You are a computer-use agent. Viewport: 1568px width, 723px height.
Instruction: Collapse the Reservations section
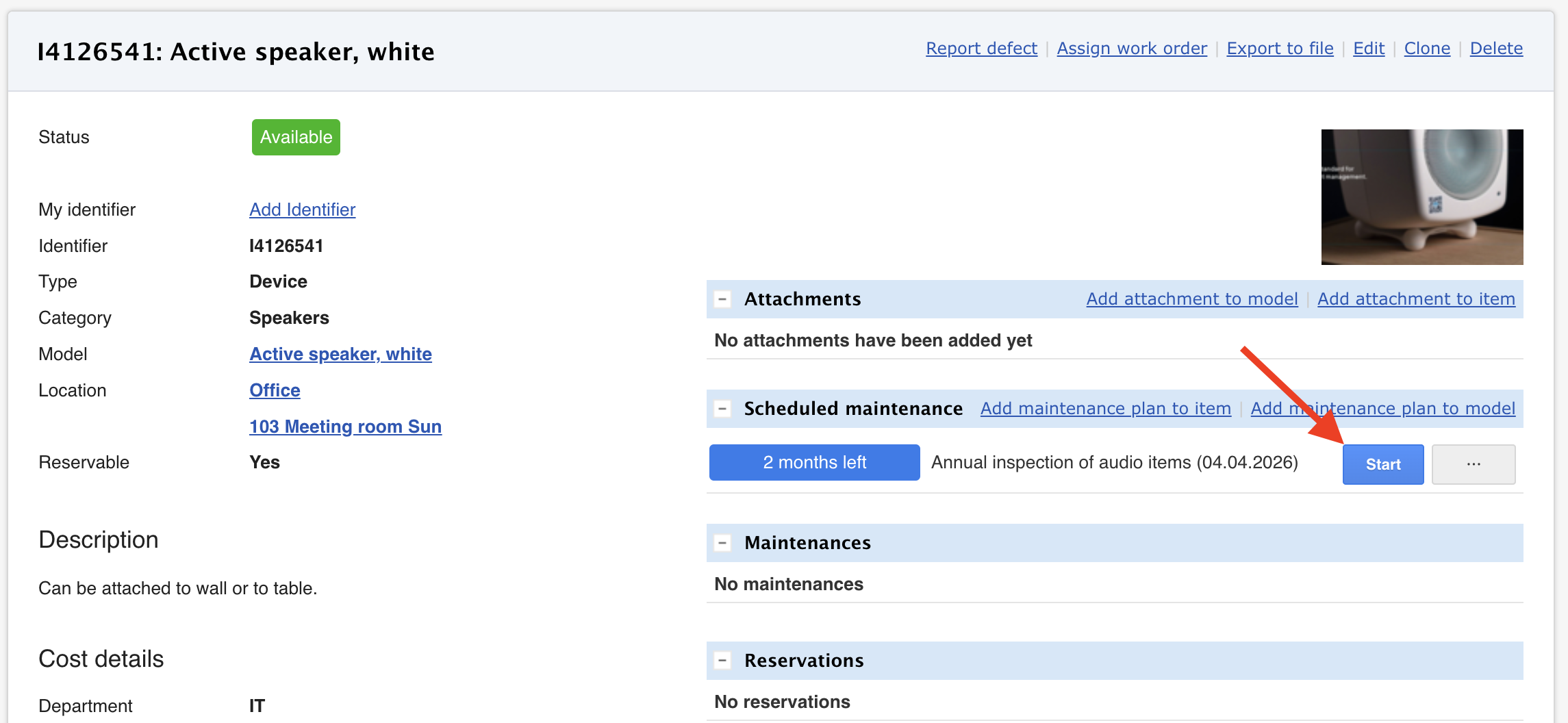click(x=722, y=661)
